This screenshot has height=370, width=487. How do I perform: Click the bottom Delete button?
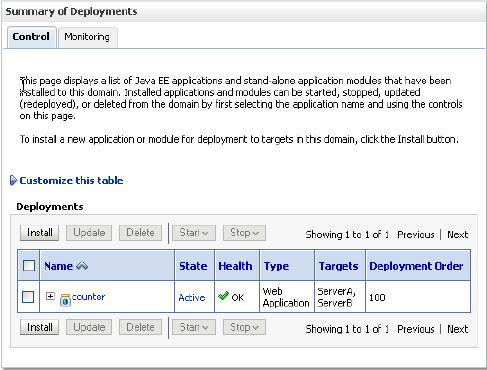point(140,327)
